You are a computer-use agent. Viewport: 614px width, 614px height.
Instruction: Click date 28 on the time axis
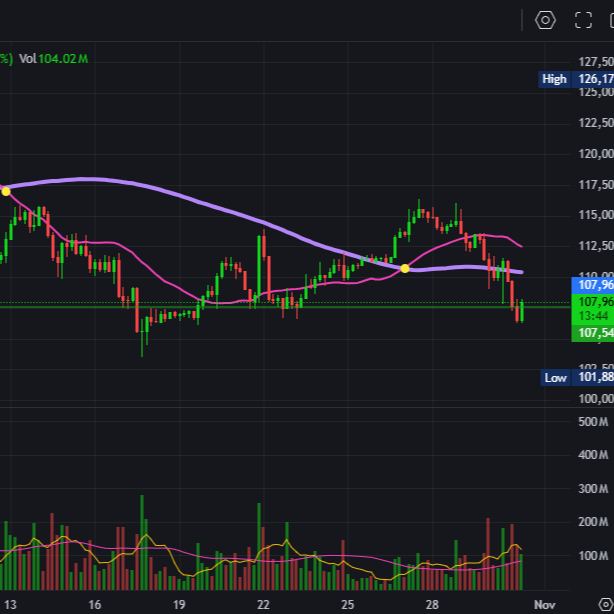pyautogui.click(x=432, y=605)
